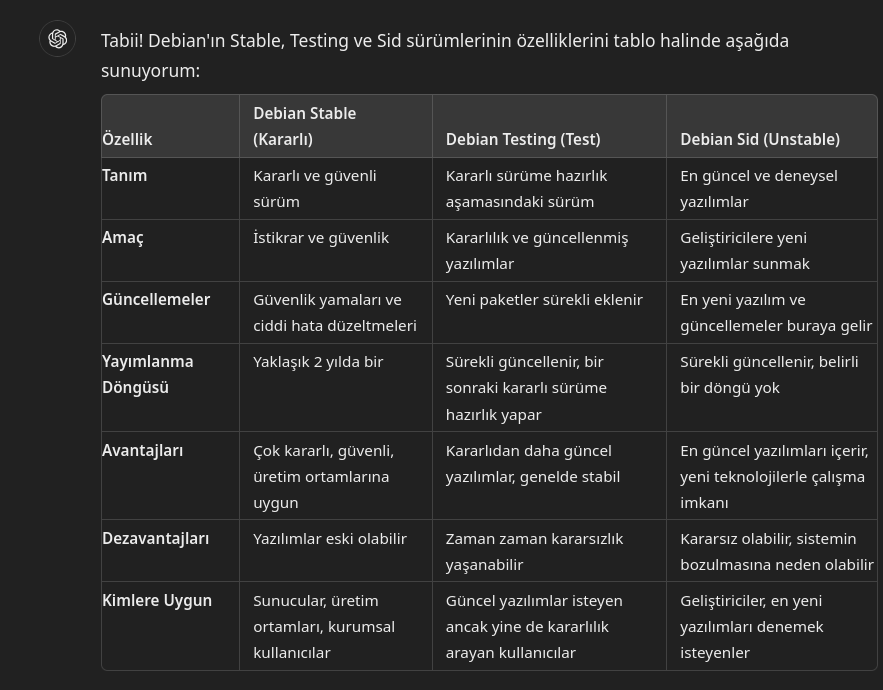Click the 'En güncel ve deneysel yazılımlar' cell
This screenshot has width=883, height=690.
pyautogui.click(x=759, y=188)
